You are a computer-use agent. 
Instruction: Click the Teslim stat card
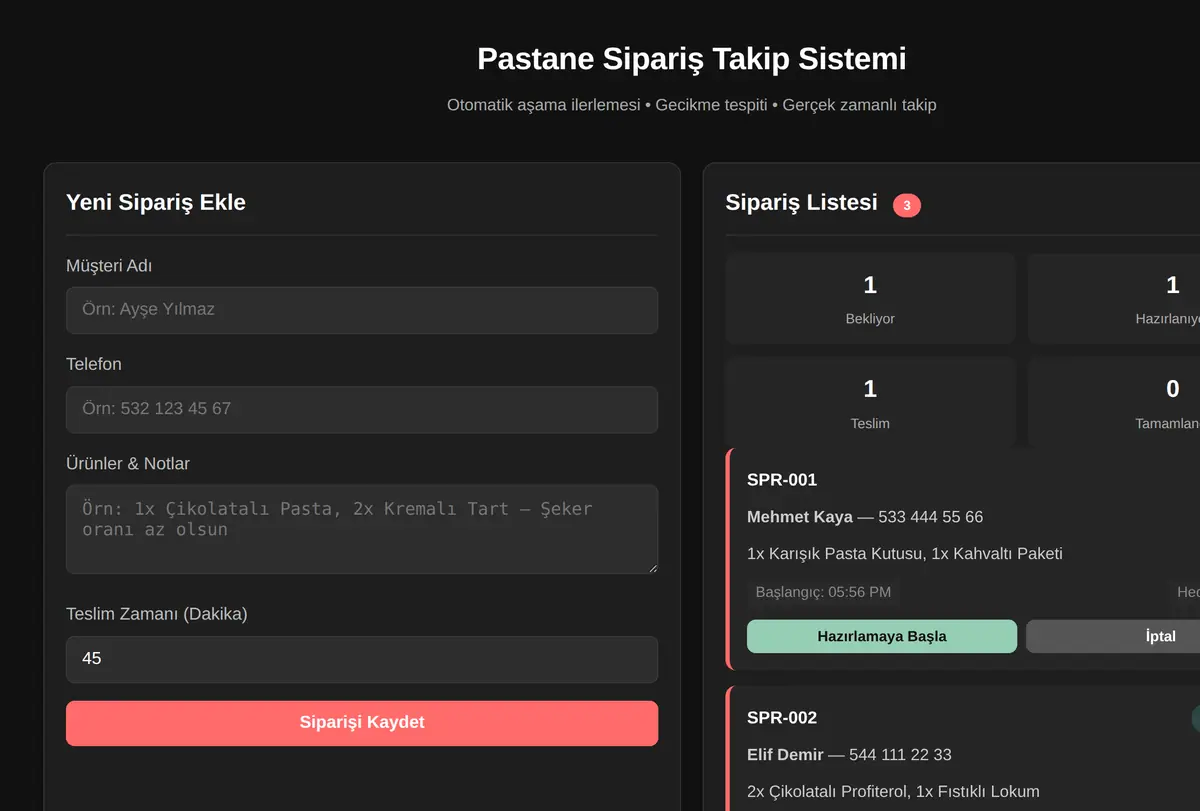click(870, 402)
